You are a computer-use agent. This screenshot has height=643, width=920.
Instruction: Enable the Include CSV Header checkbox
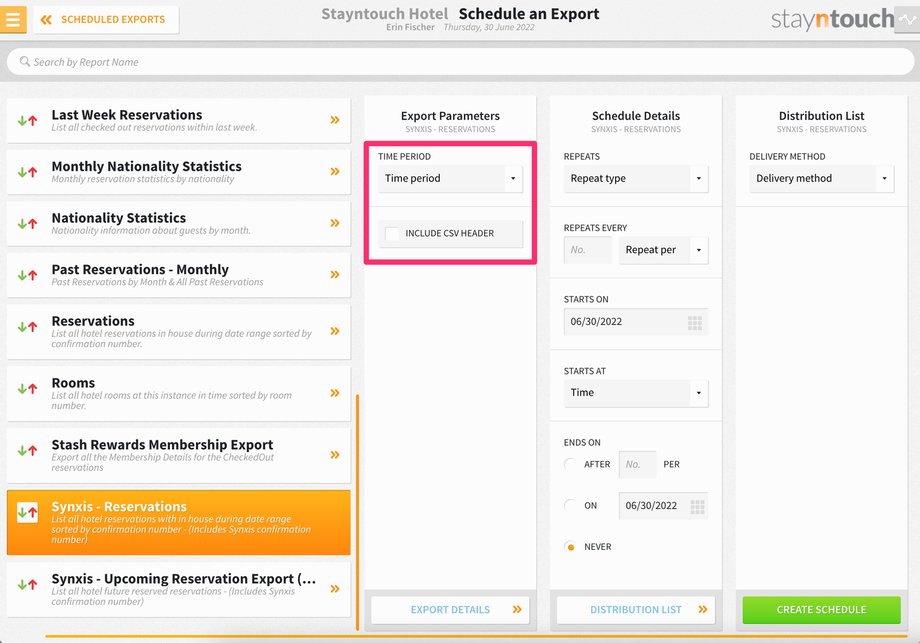click(x=392, y=233)
